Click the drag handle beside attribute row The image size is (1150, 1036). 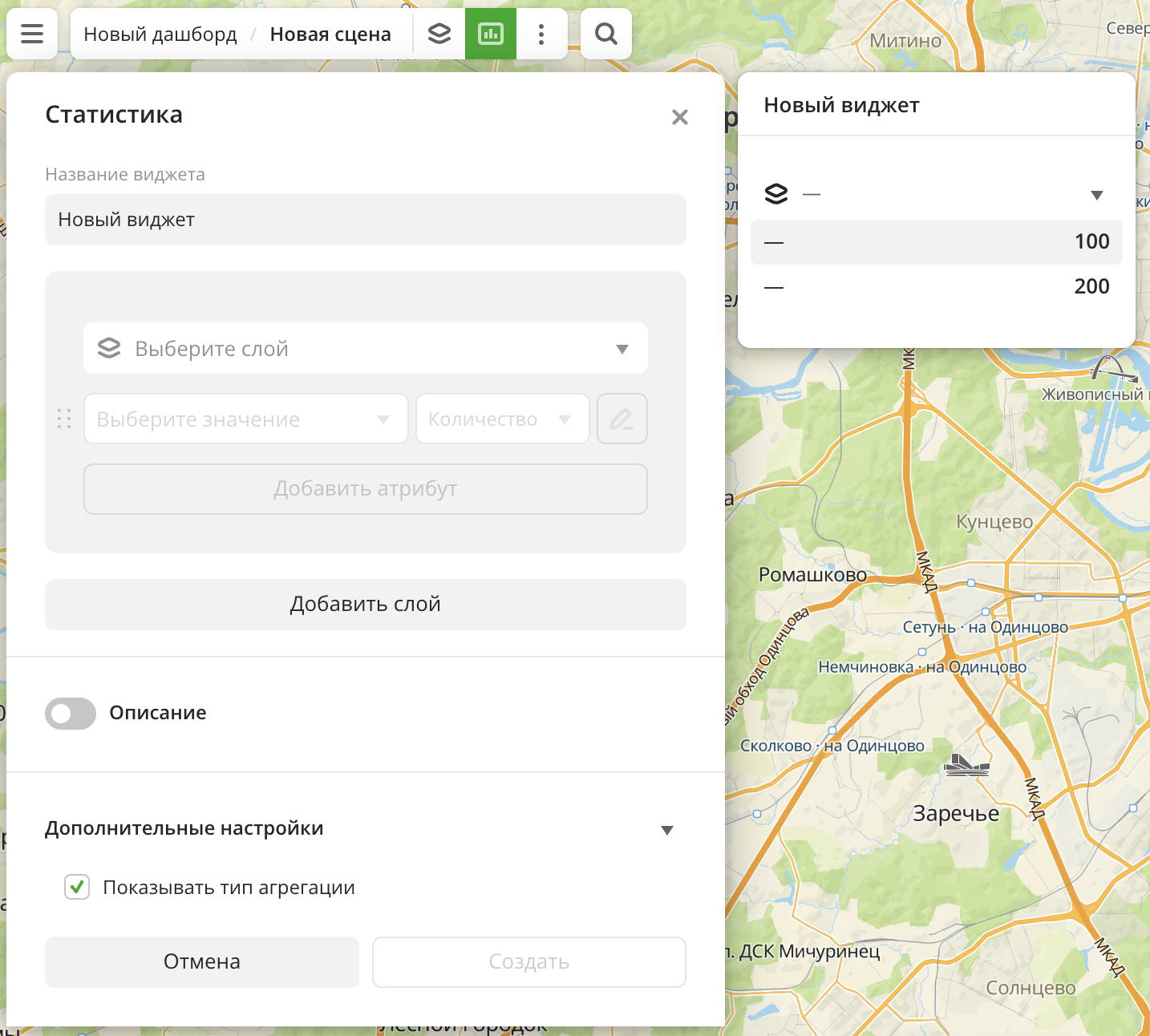click(64, 419)
